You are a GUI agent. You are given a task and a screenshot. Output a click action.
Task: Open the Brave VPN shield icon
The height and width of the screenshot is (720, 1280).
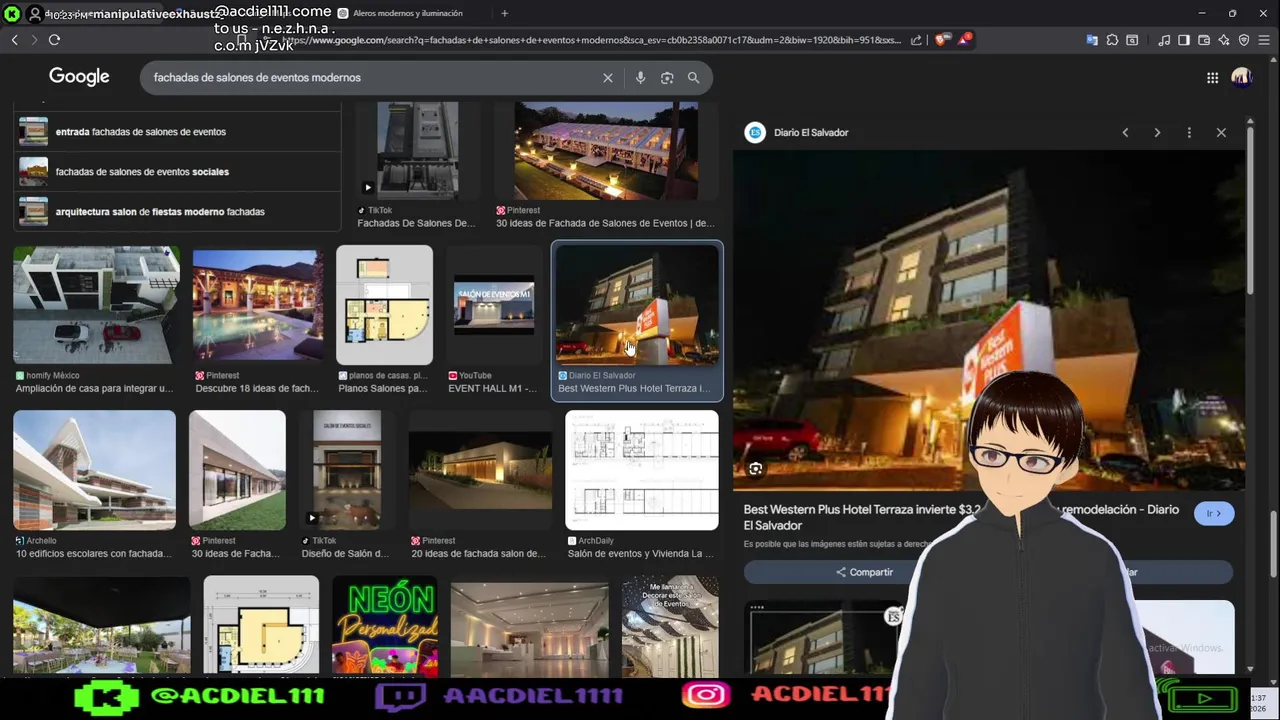pyautogui.click(x=1244, y=40)
